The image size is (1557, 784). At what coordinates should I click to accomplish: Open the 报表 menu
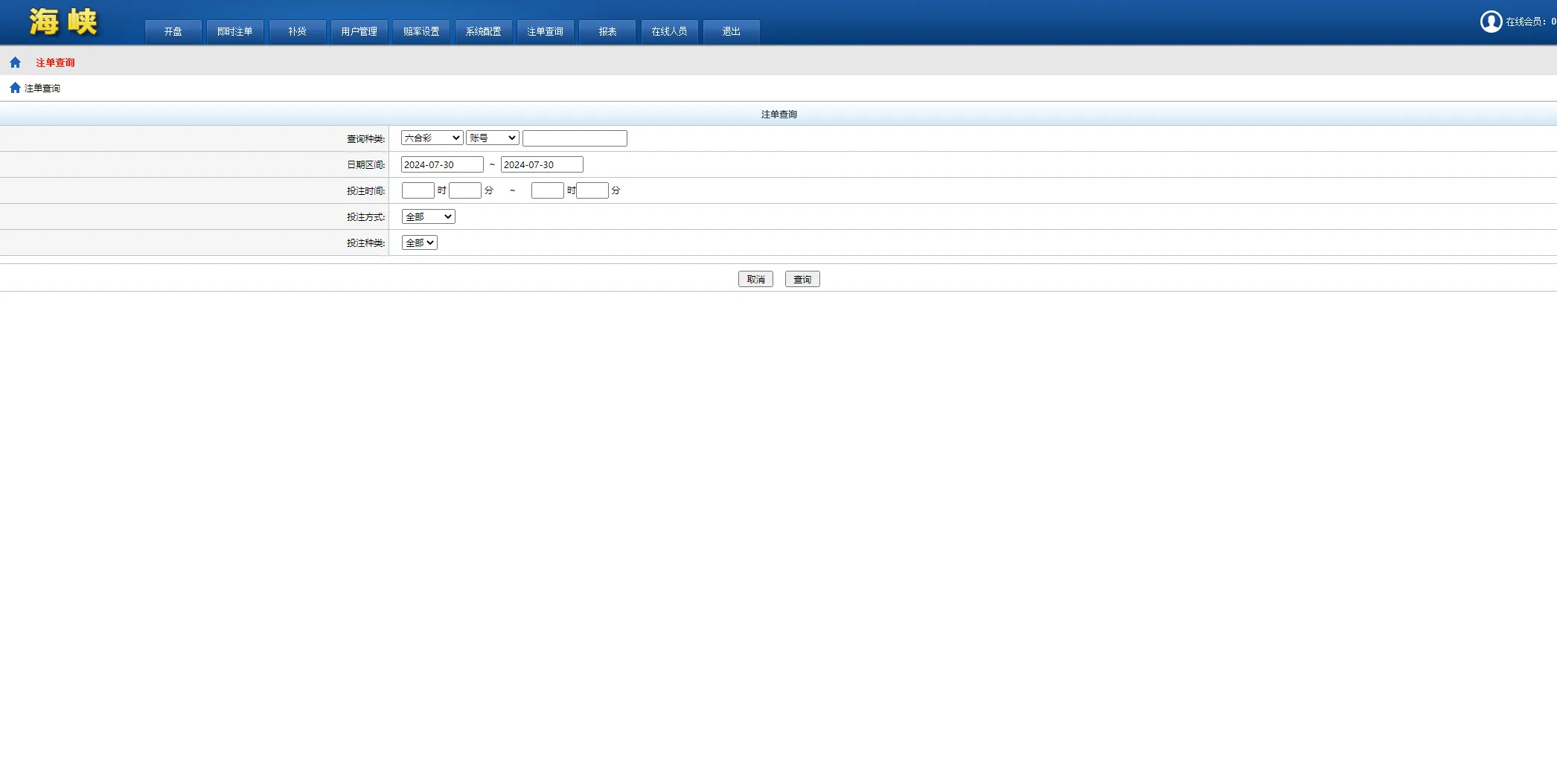(607, 31)
